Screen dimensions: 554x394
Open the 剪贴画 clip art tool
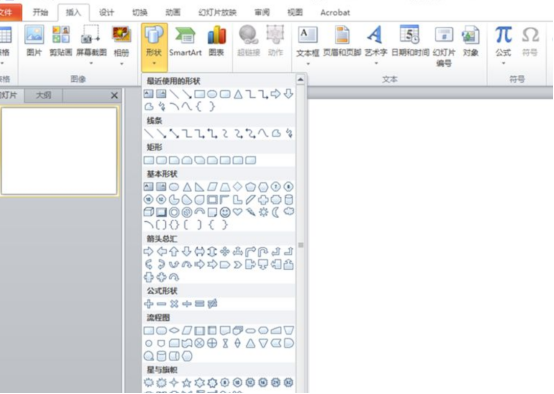[x=61, y=42]
